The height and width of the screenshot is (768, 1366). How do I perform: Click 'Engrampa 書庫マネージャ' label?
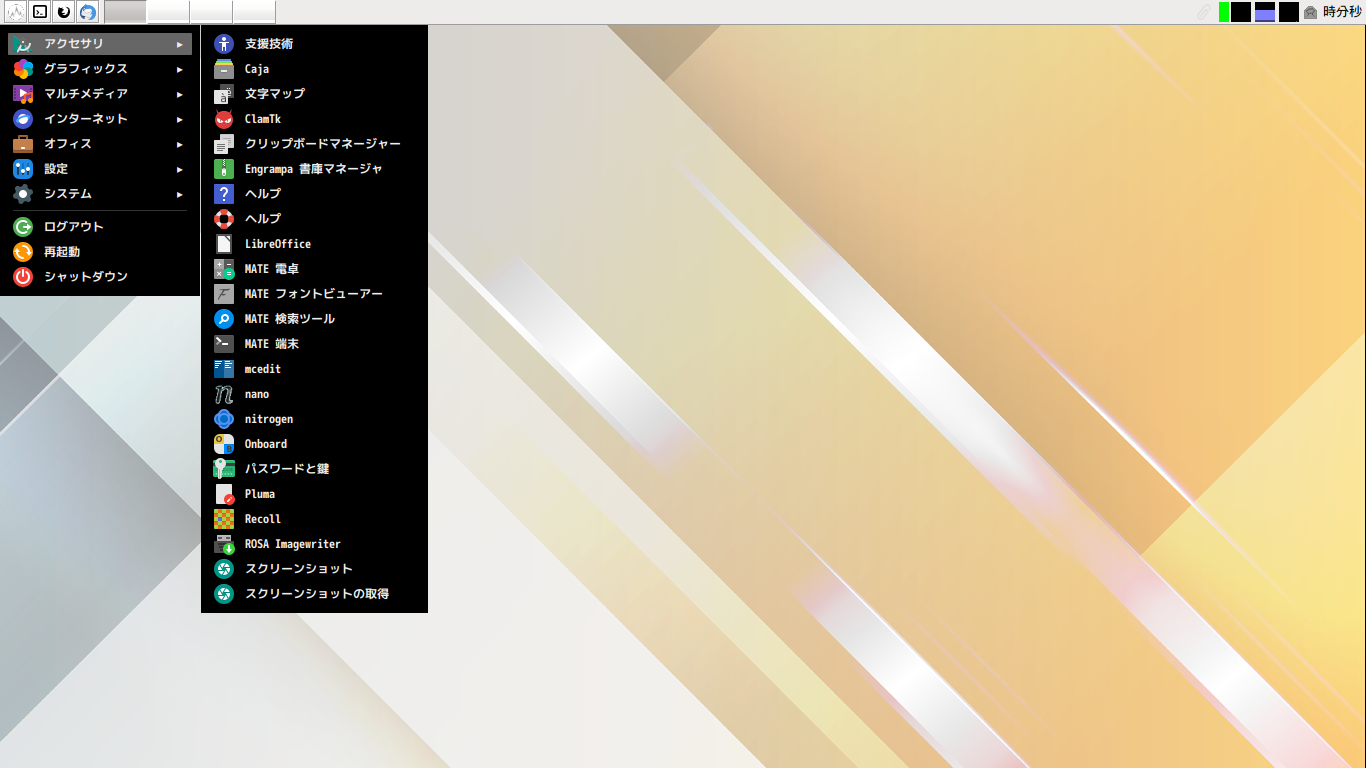click(314, 169)
